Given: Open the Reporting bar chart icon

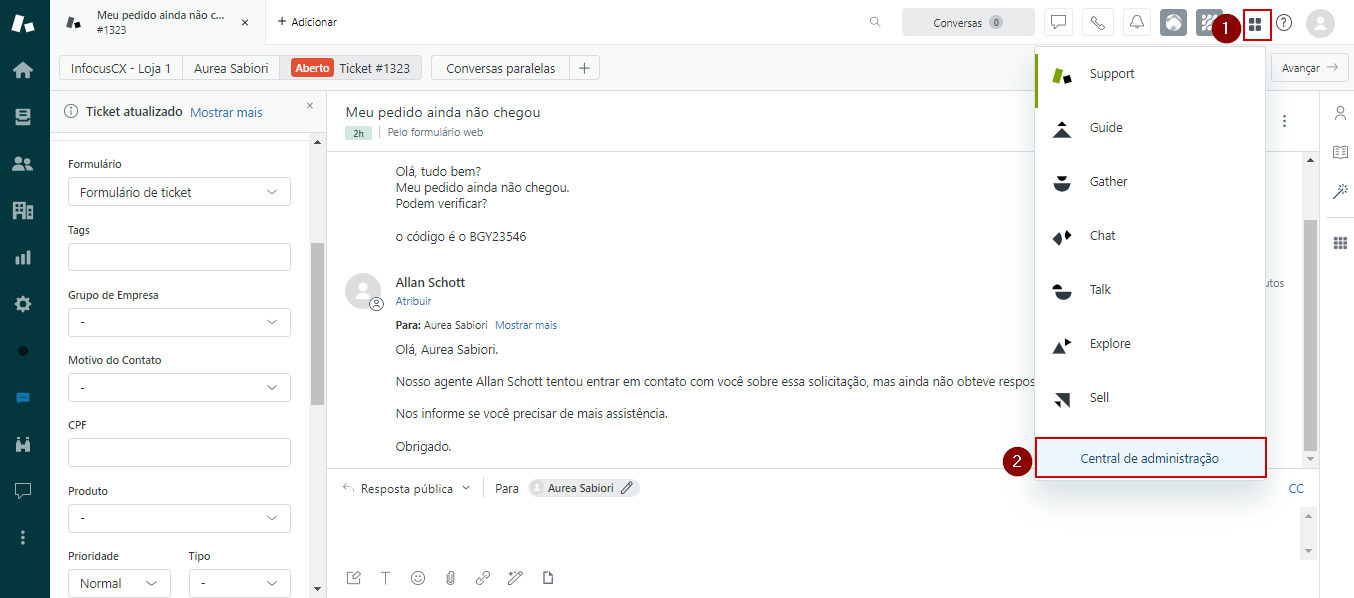Looking at the screenshot, I should [23, 258].
